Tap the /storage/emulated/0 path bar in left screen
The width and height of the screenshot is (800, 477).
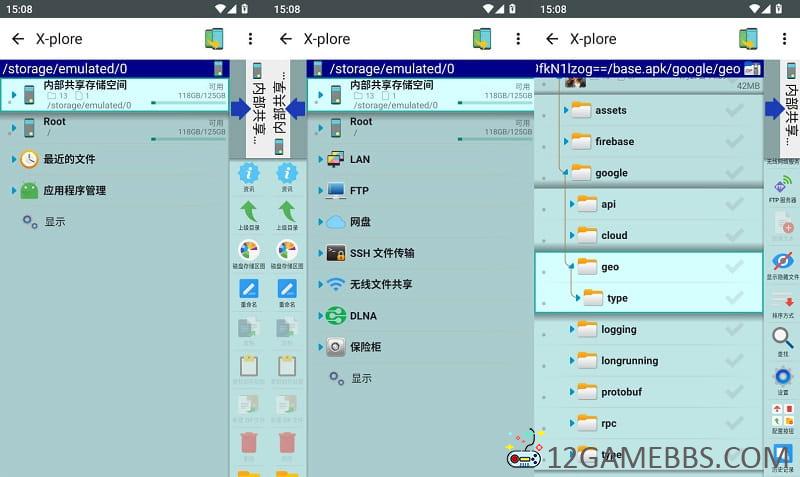[x=114, y=68]
